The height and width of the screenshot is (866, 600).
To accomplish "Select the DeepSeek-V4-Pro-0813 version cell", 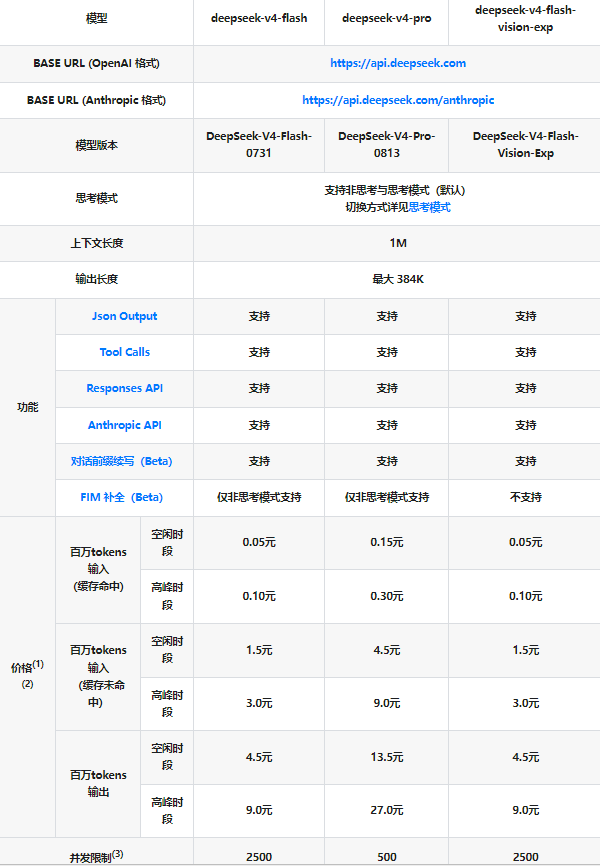I will pos(387,144).
